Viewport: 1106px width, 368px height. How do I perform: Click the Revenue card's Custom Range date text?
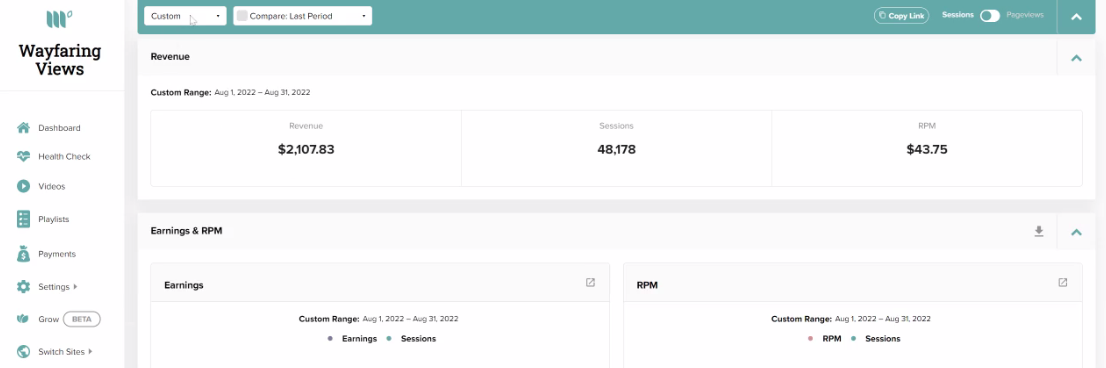[231, 92]
